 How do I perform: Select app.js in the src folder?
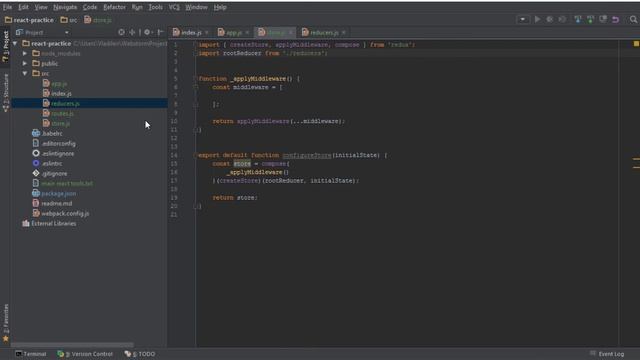point(59,84)
